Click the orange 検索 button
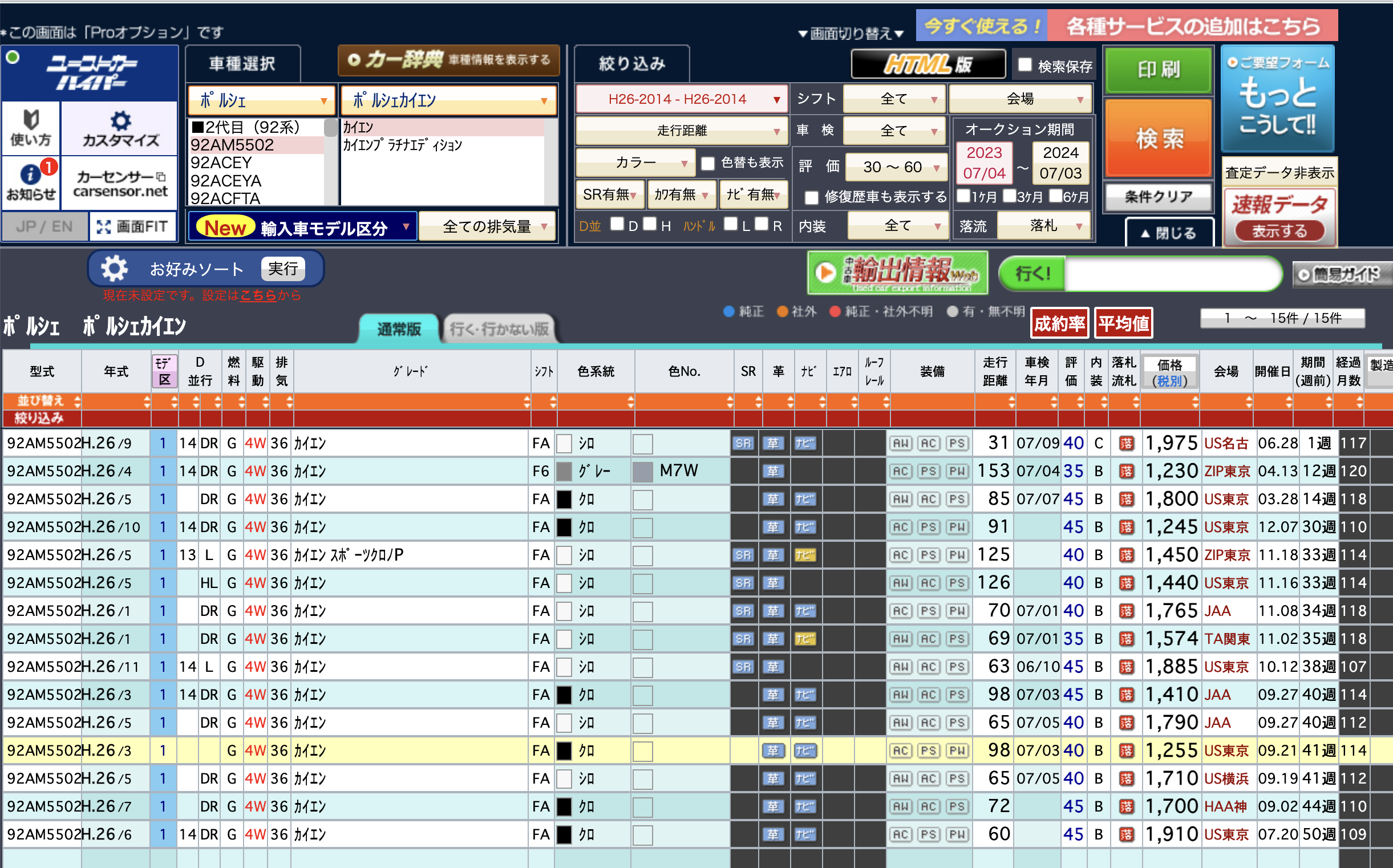Image resolution: width=1393 pixels, height=868 pixels. tap(1159, 138)
